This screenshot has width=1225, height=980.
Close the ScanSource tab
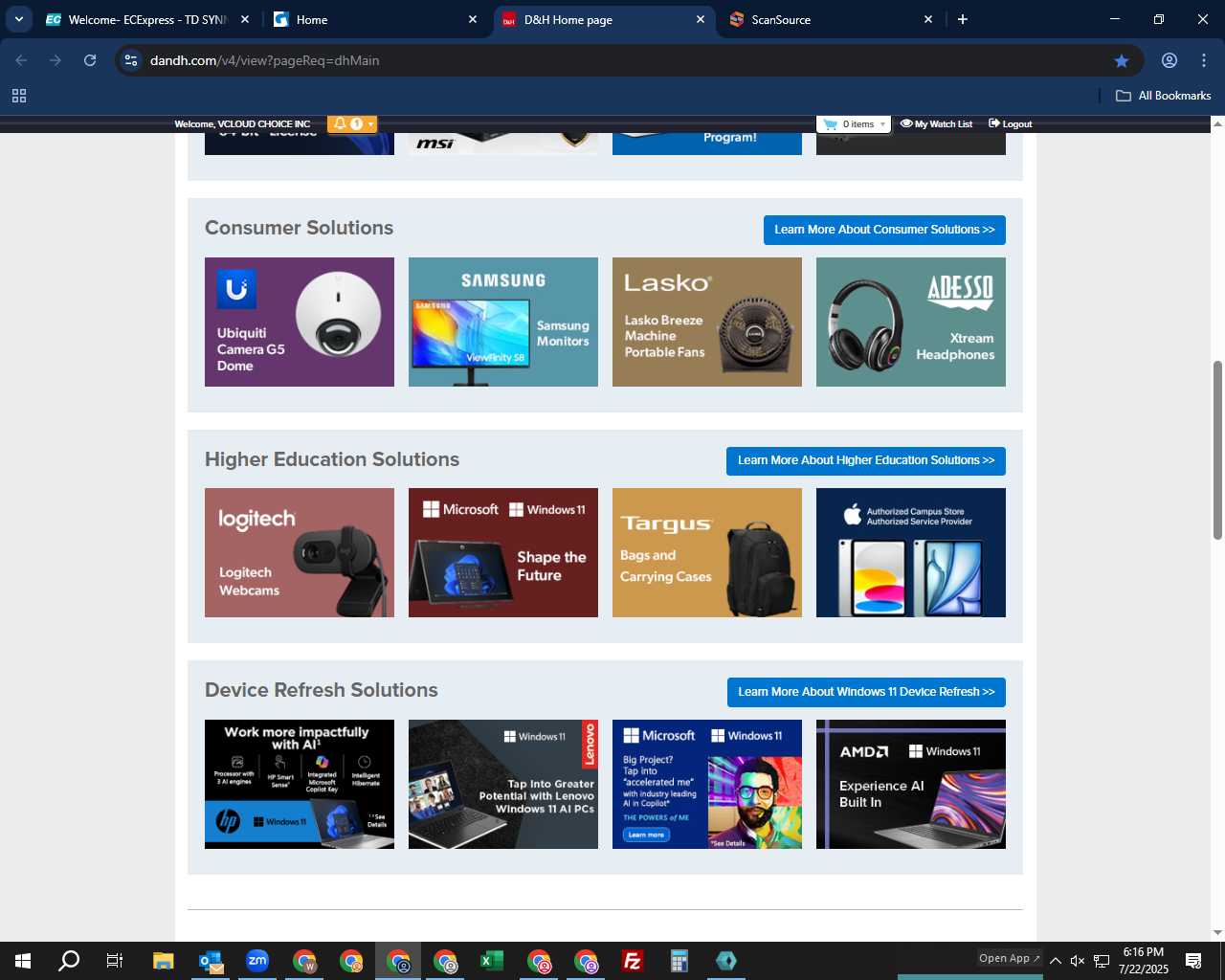tap(927, 19)
